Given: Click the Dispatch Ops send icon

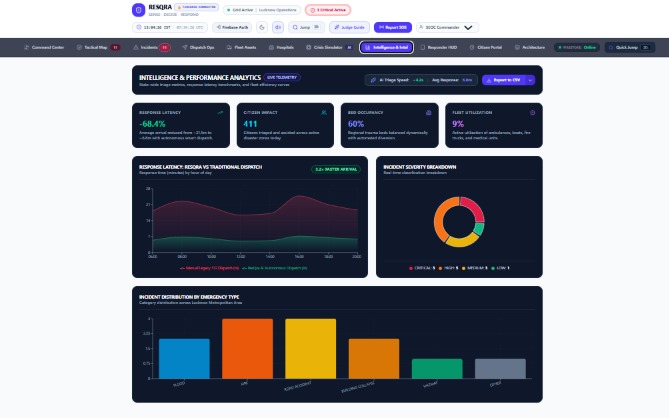Looking at the screenshot, I should click(184, 47).
